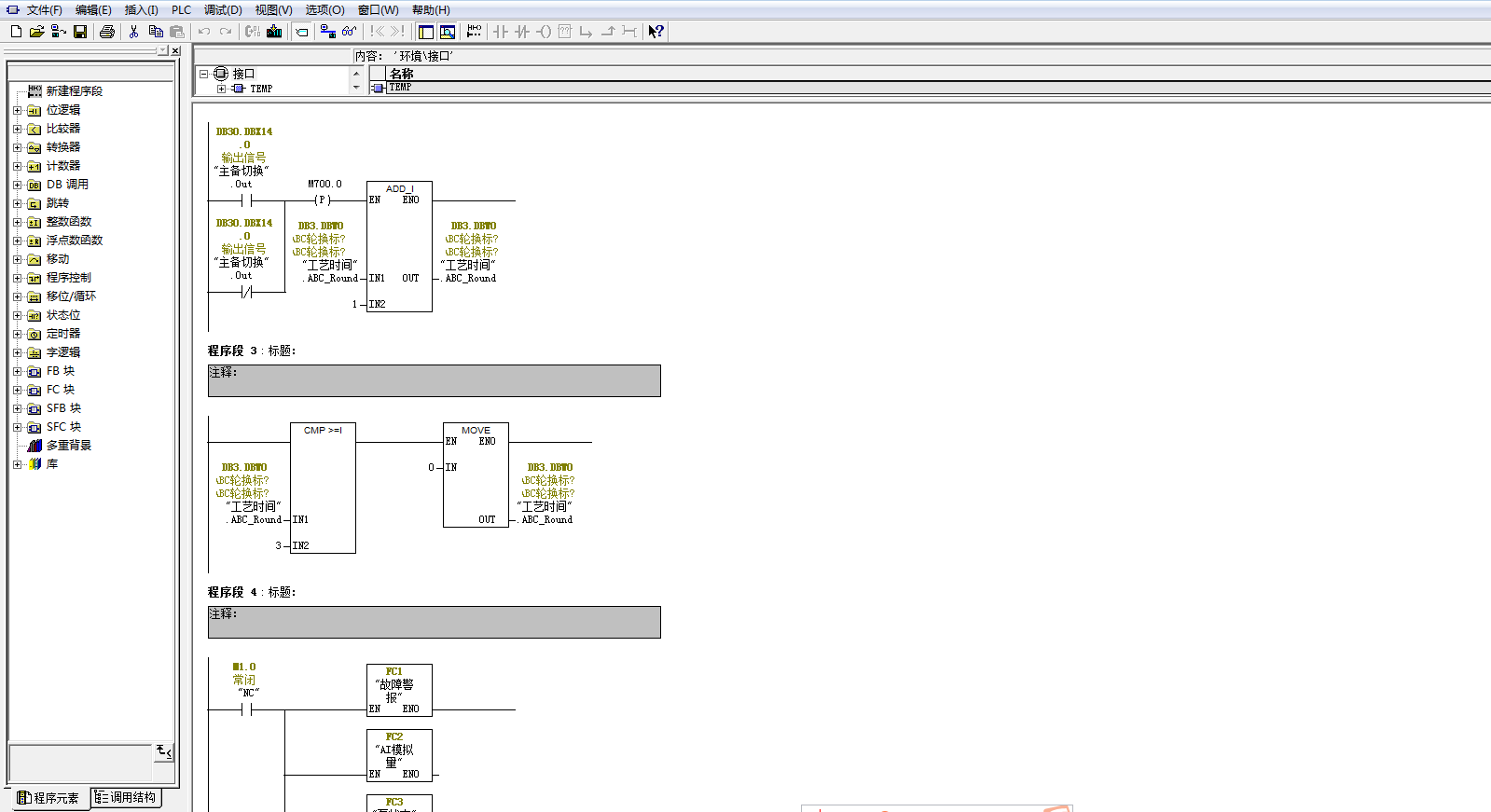Click the 程序段 3 comment field
Image resolution: width=1491 pixels, height=812 pixels.
coord(435,380)
